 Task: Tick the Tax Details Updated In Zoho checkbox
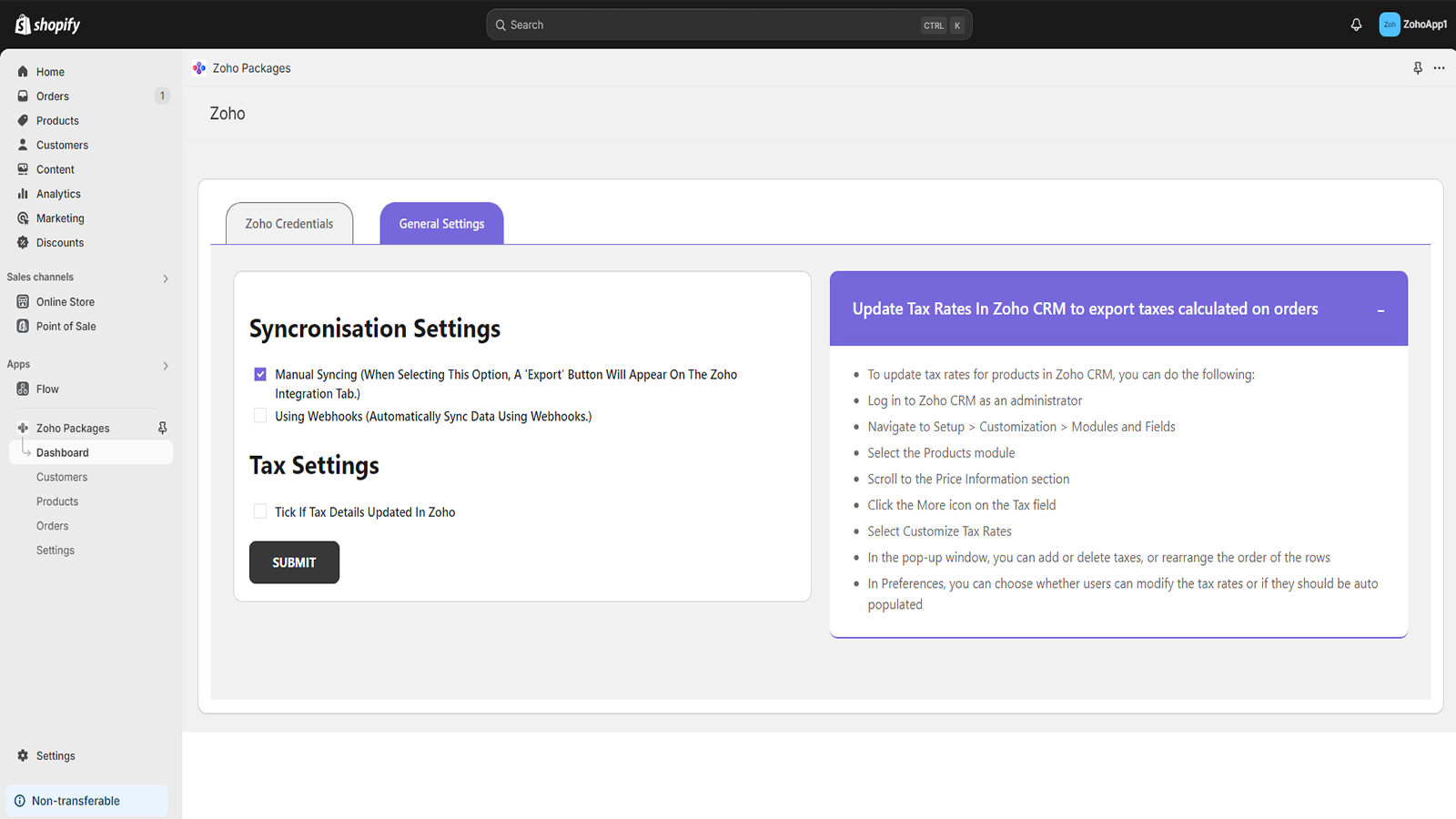(x=260, y=511)
